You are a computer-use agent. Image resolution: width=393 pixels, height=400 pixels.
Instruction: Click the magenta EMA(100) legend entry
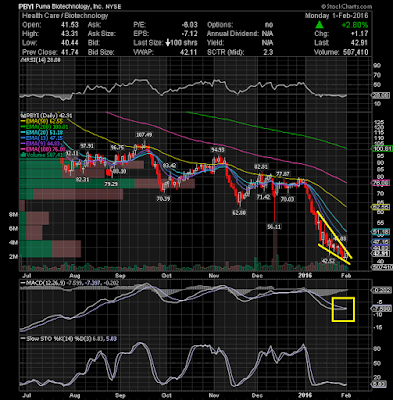click(43, 149)
